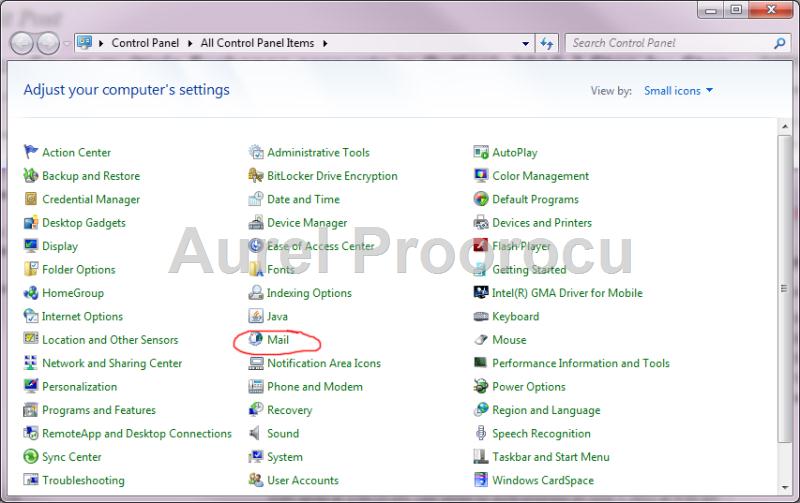Screen dimensions: 800x503
Task: Open the Indexing Options link
Action: [x=309, y=293]
